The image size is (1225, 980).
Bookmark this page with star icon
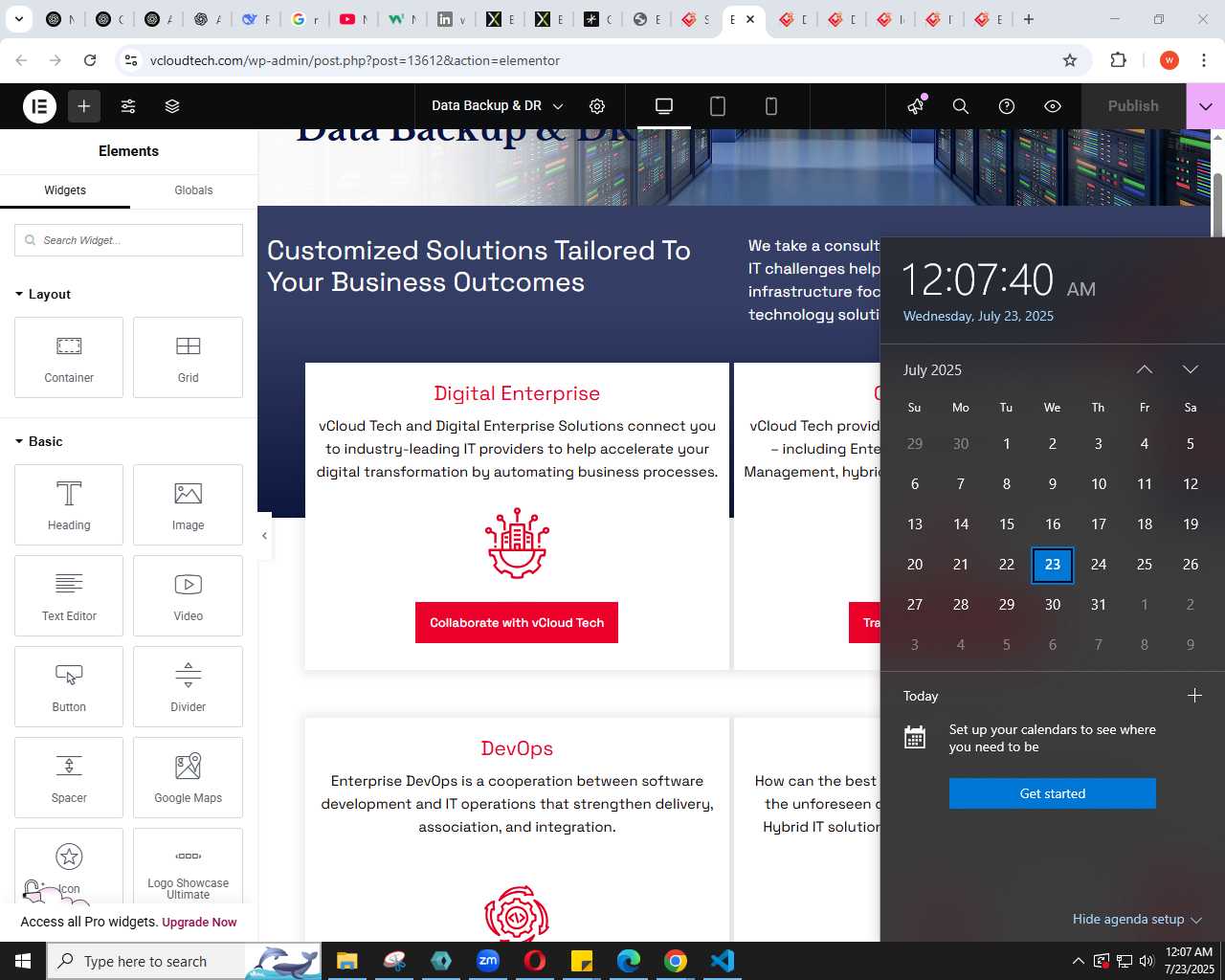point(1070,60)
